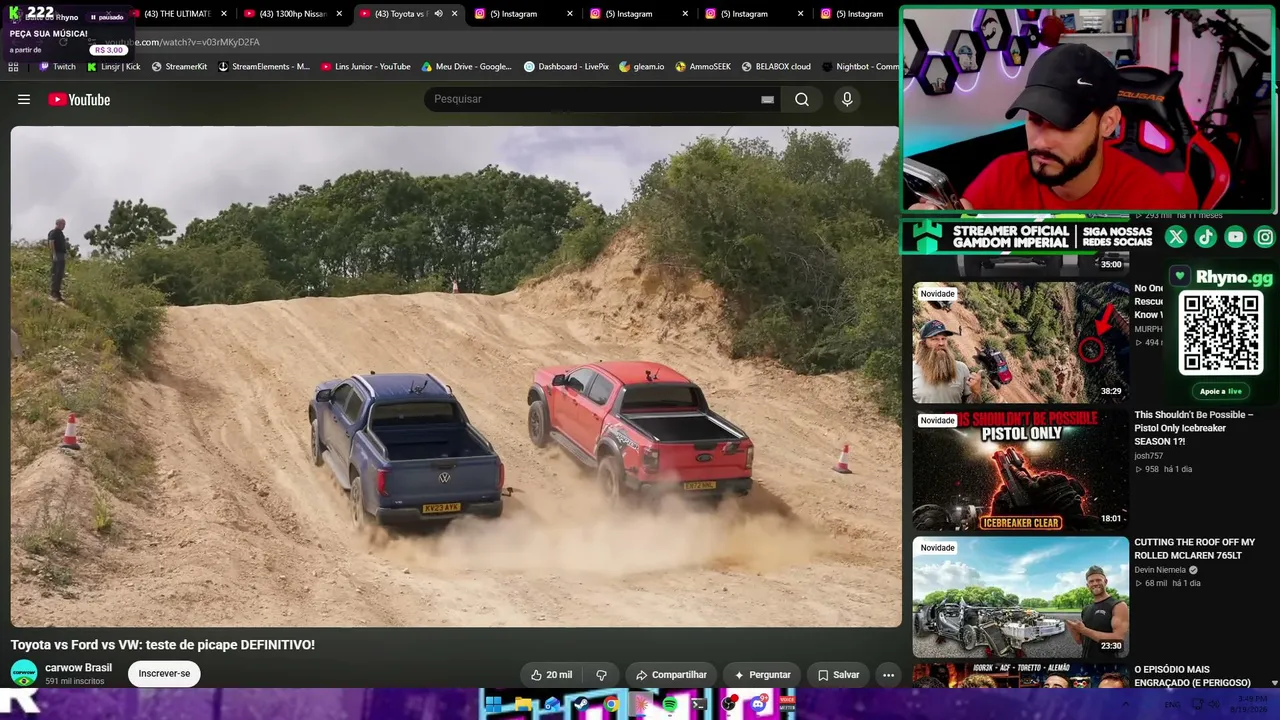This screenshot has width=1280, height=720.
Task: Open the terminal from the taskbar
Action: tap(699, 705)
